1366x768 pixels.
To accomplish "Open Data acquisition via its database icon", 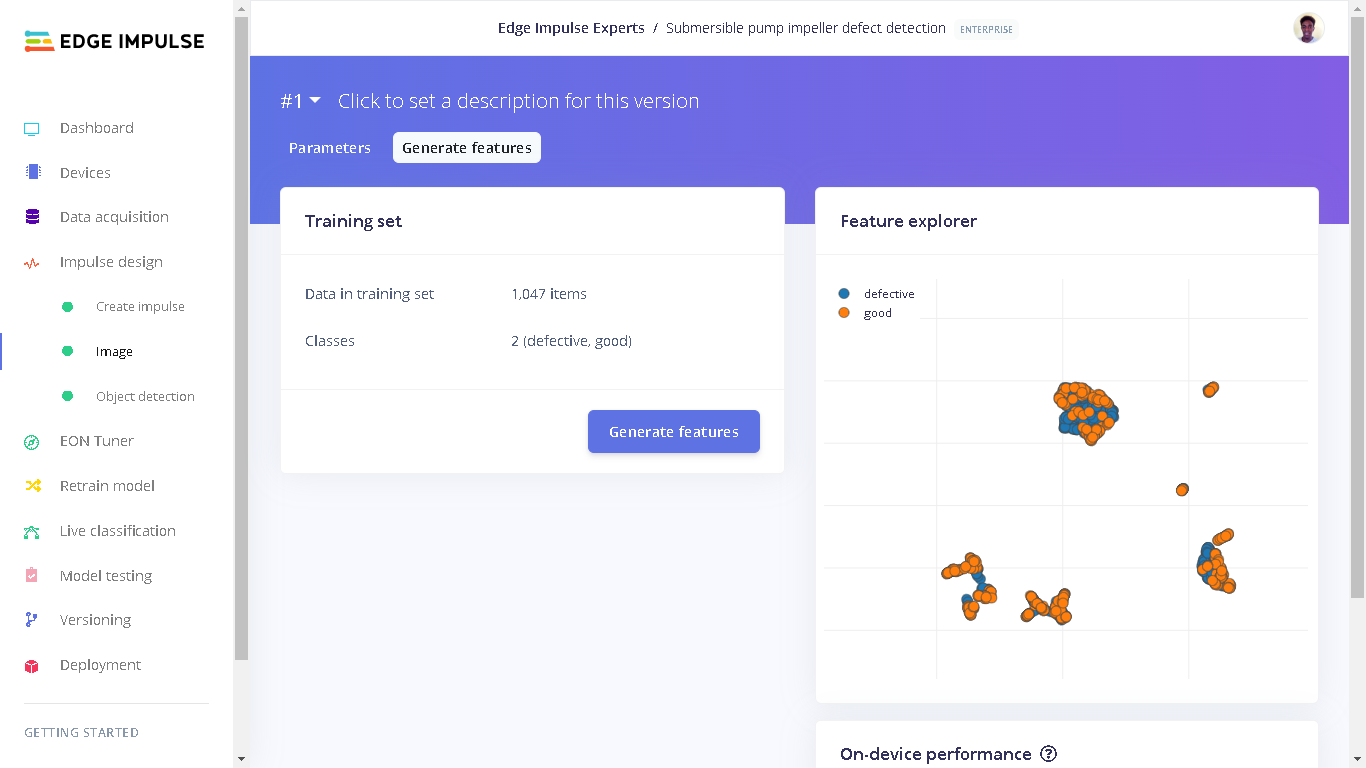I will click(31, 217).
